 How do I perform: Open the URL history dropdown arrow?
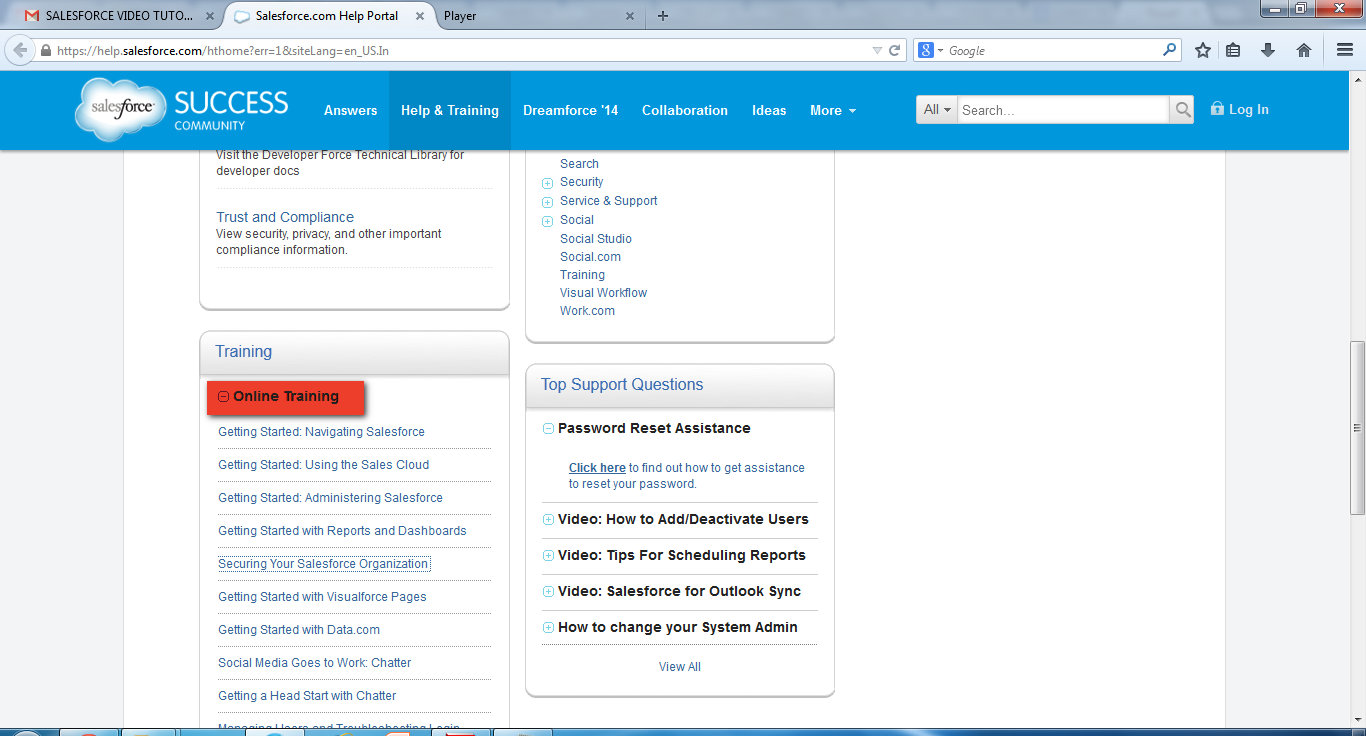point(877,50)
